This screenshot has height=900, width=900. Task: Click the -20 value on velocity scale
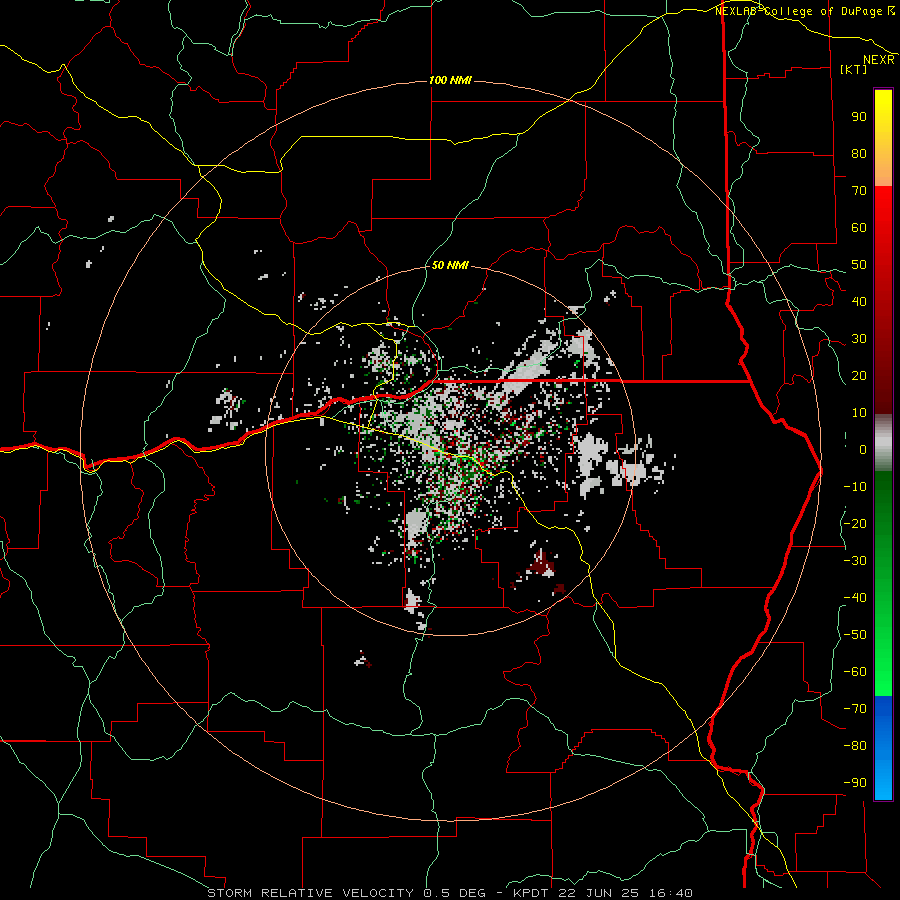pyautogui.click(x=855, y=523)
